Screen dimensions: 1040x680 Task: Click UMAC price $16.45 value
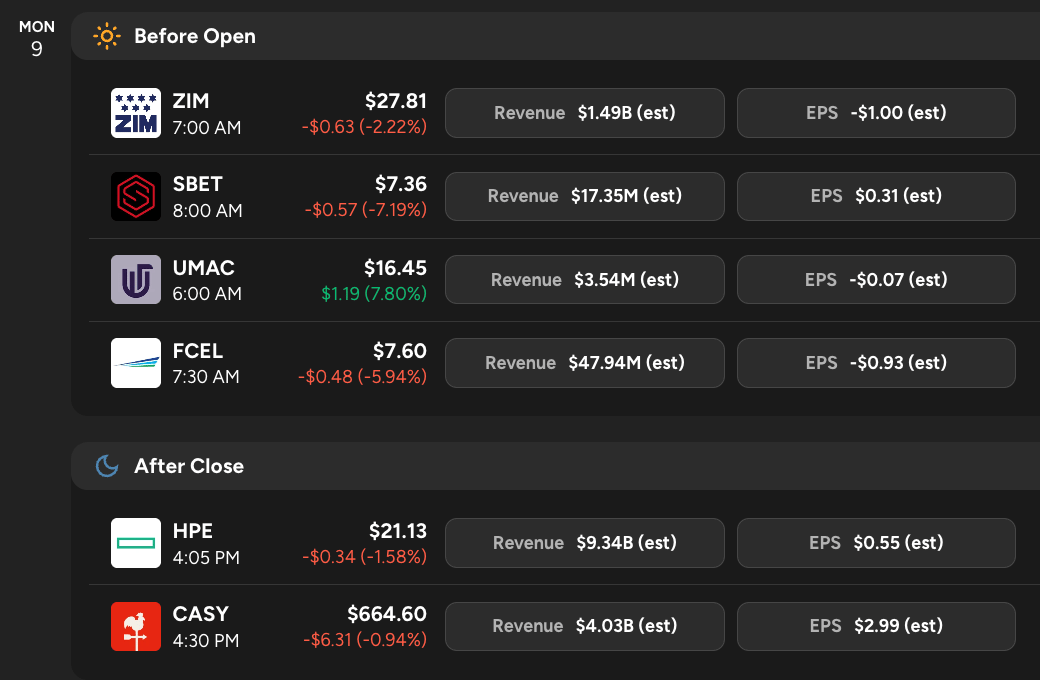point(395,268)
